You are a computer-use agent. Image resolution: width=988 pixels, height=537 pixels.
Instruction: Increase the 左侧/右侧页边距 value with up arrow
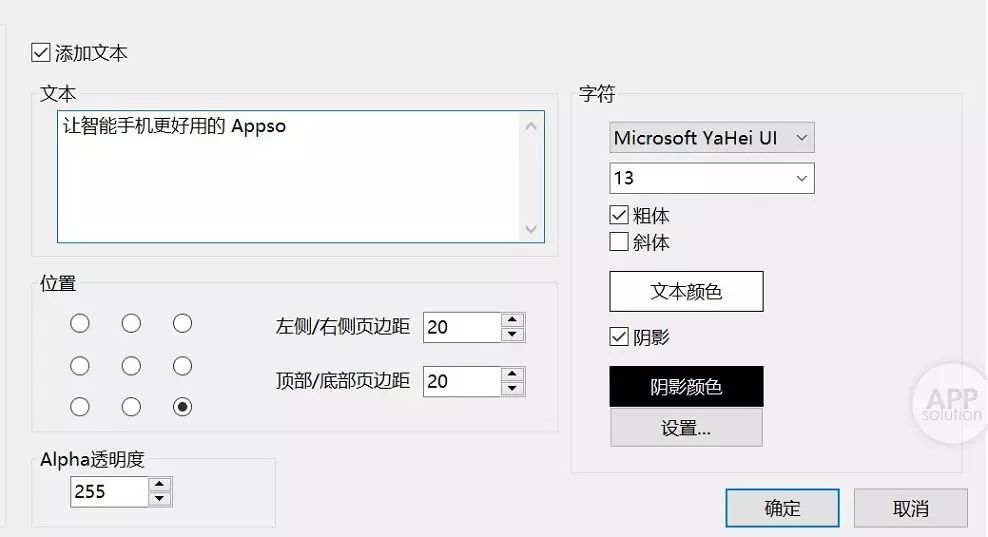[x=513, y=320]
